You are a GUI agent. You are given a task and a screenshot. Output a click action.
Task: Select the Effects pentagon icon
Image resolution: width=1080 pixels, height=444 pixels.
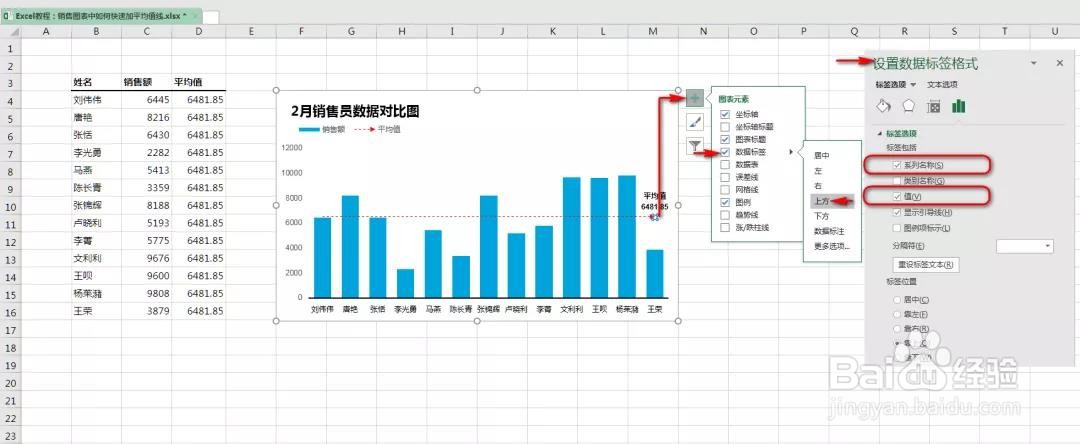tap(909, 106)
